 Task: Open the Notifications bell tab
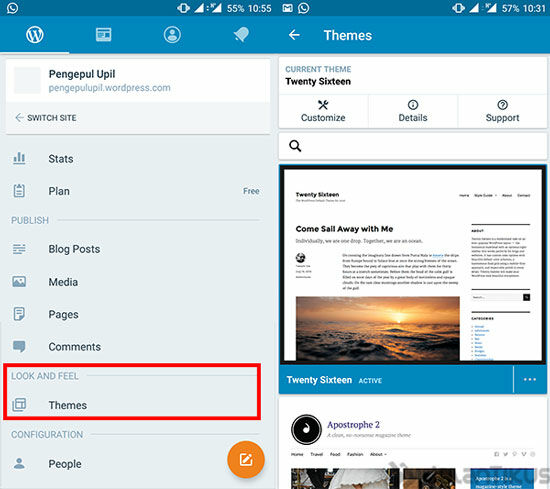click(241, 35)
